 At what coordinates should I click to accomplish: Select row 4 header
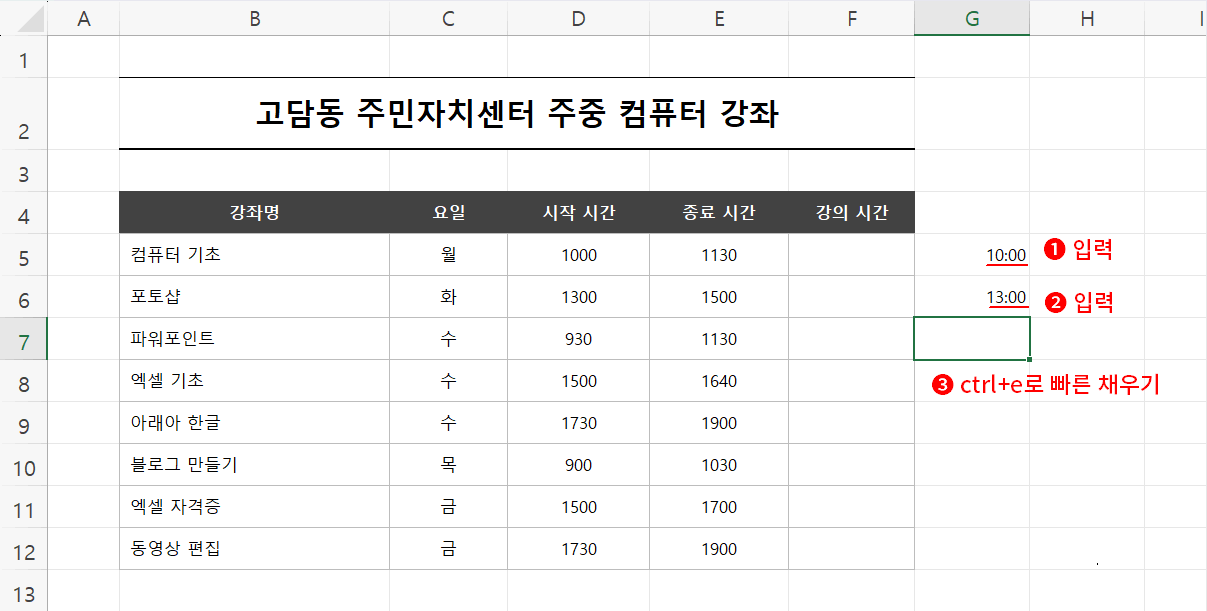click(x=24, y=213)
